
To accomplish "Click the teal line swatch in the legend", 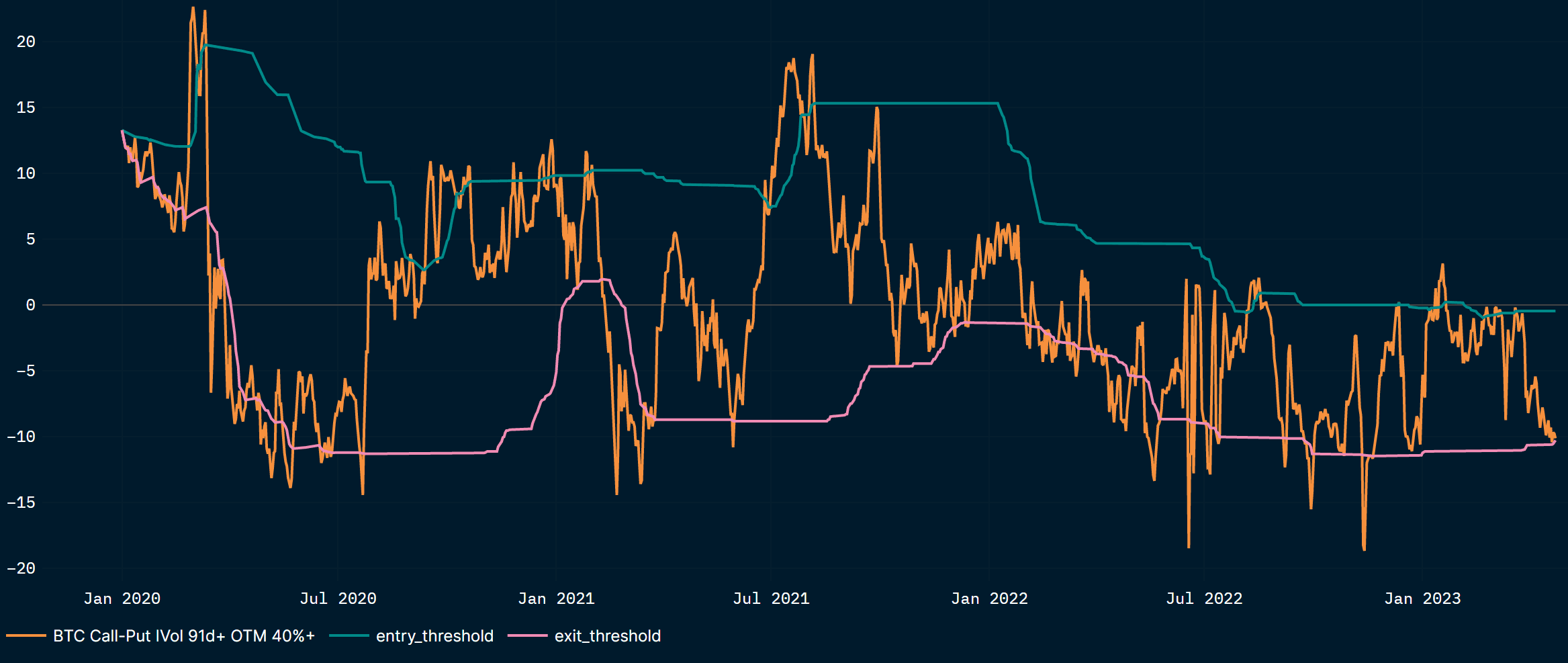I will (x=349, y=635).
